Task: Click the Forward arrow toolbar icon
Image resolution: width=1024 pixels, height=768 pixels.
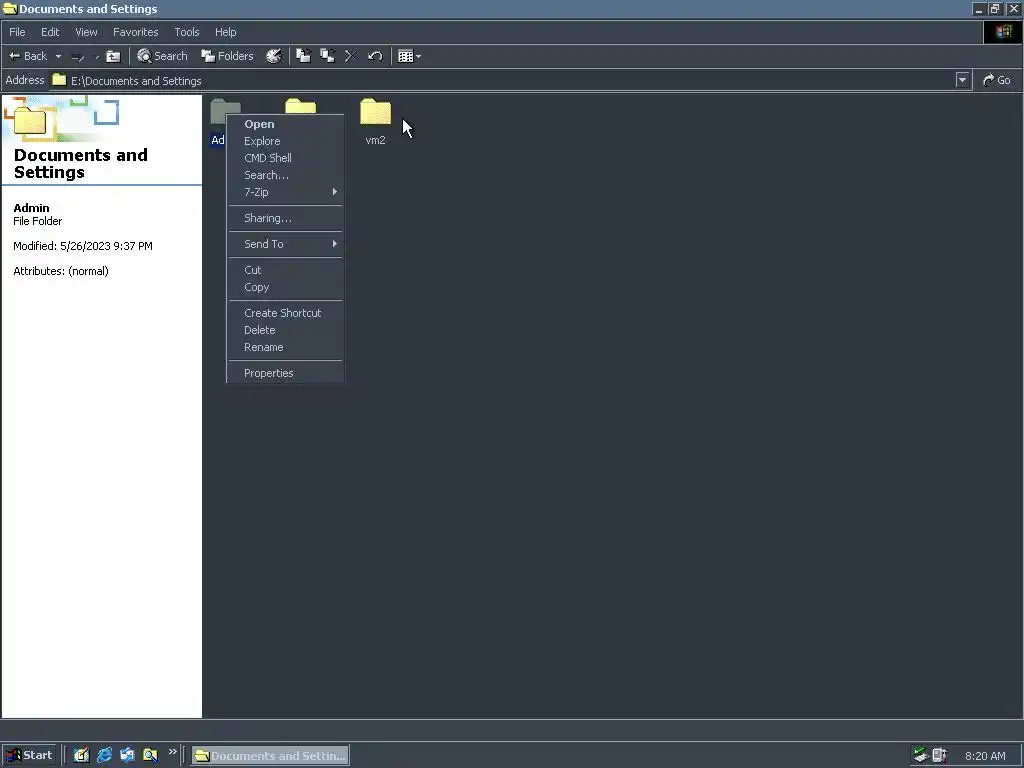Action: (78, 57)
